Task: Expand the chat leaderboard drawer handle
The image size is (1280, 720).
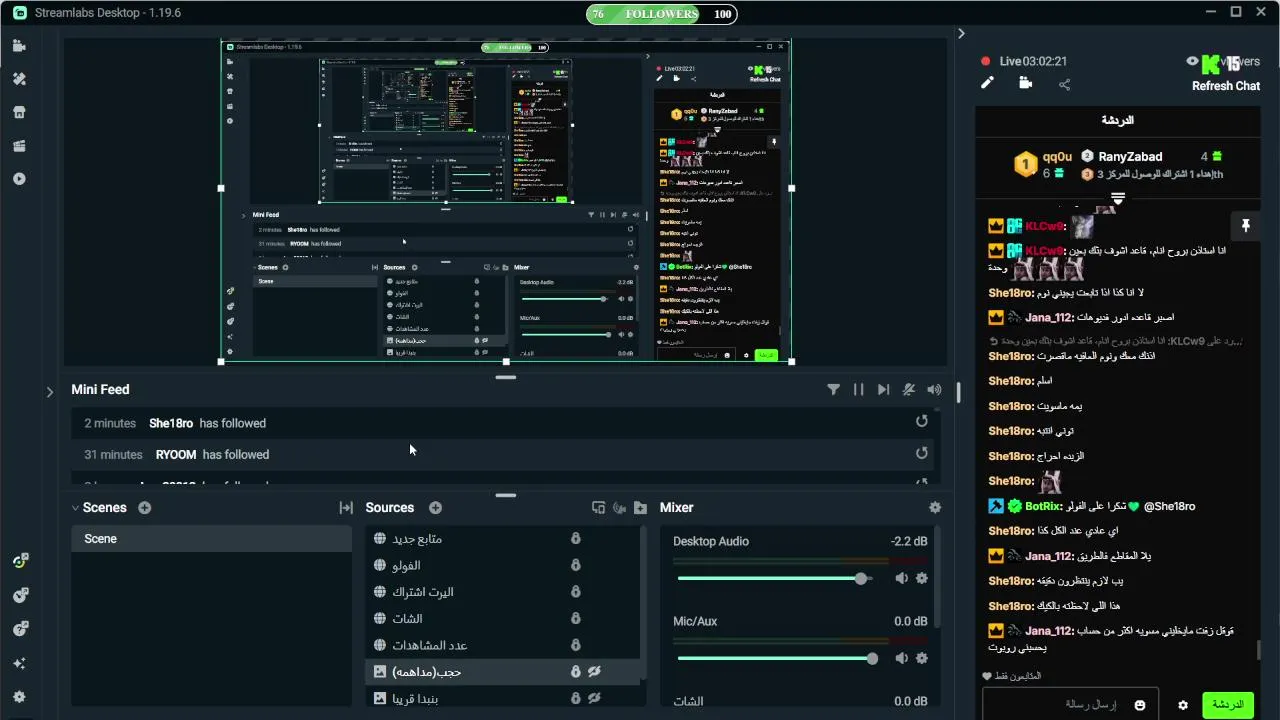Action: [x=1118, y=198]
